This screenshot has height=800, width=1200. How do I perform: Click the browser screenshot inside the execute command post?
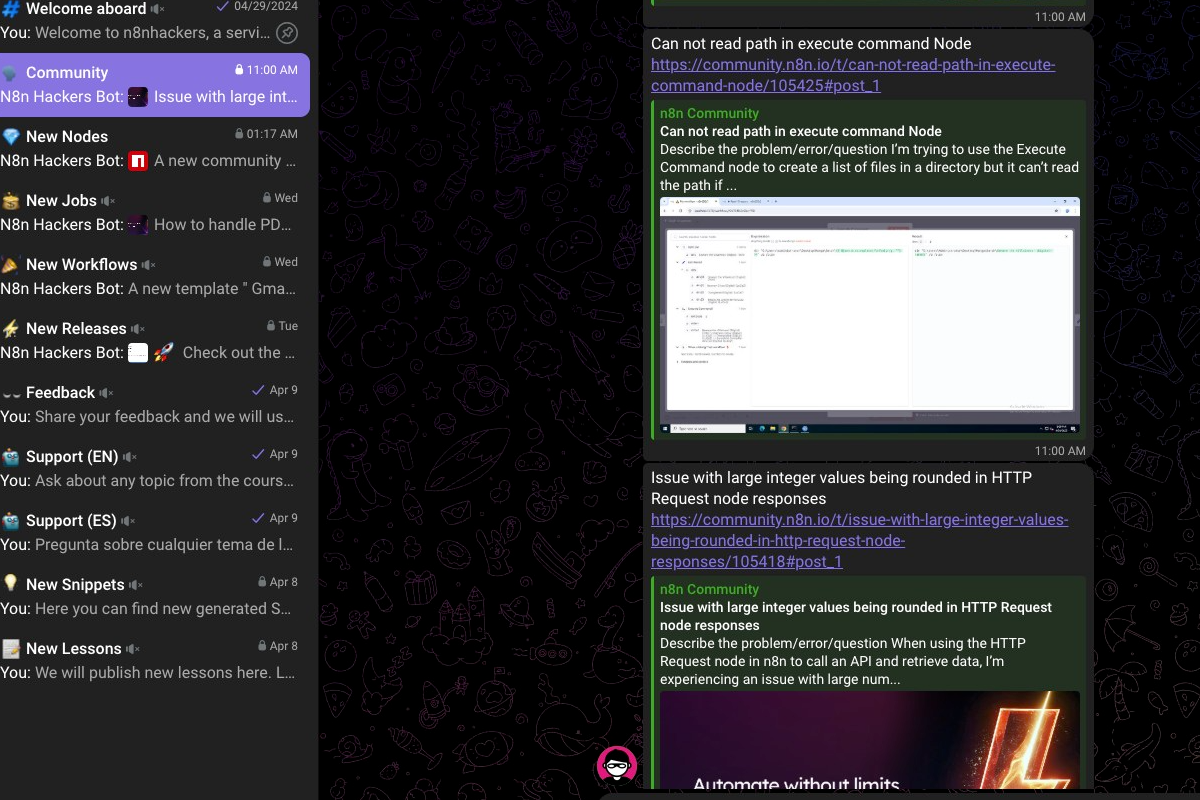[x=869, y=313]
